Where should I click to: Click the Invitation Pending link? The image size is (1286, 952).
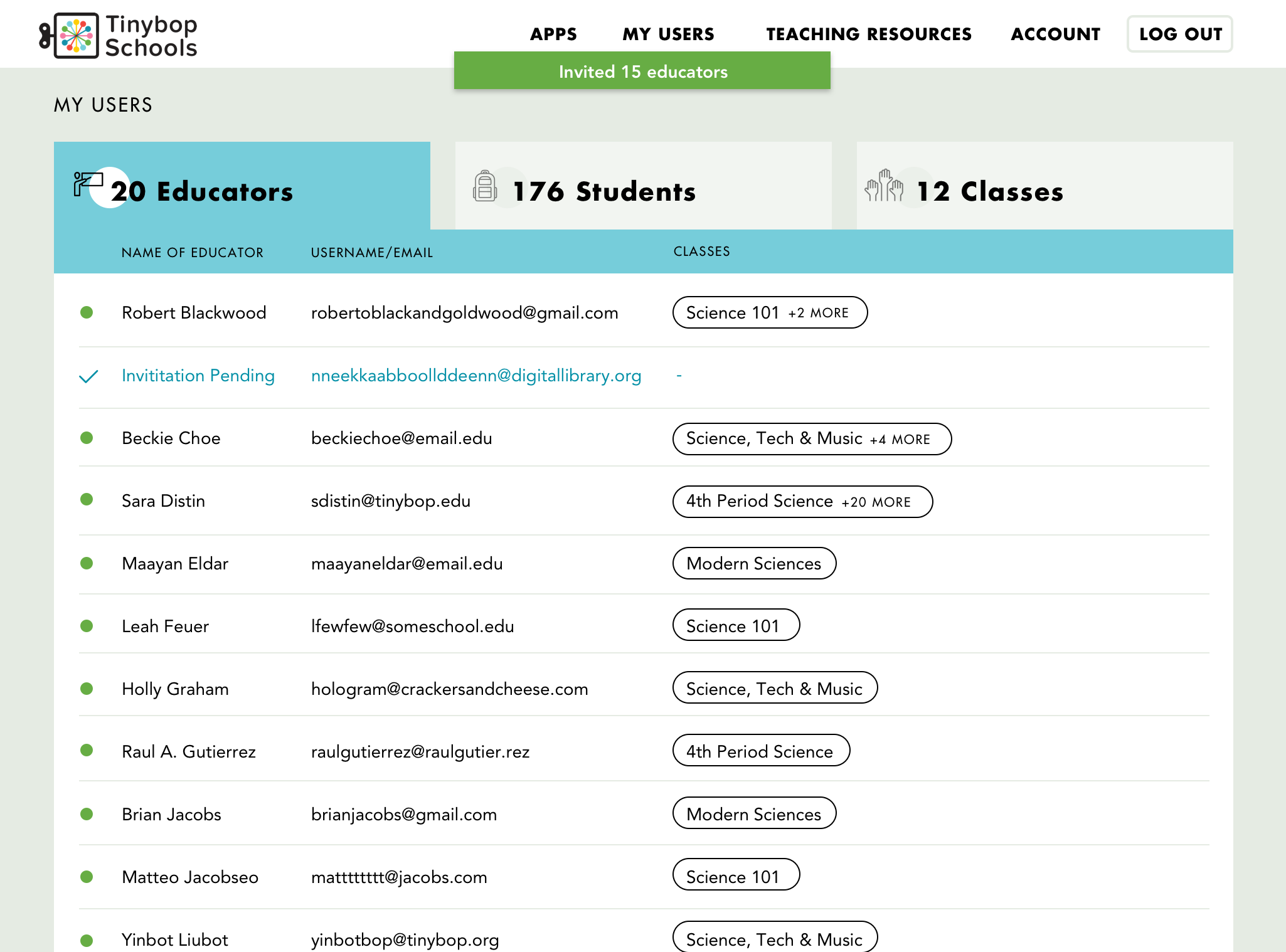198,376
